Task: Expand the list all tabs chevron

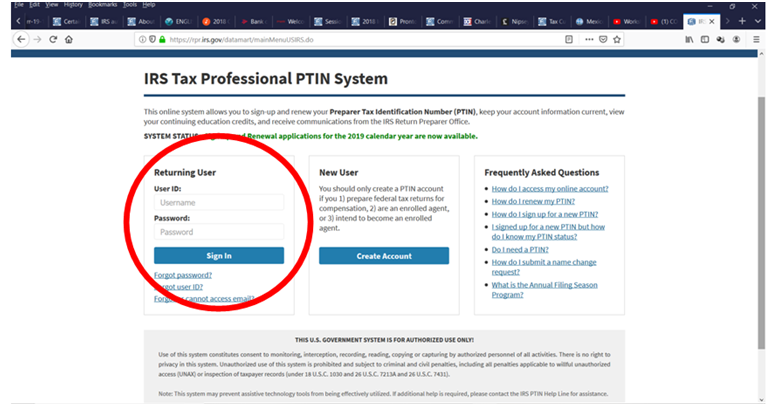Action: tap(758, 21)
